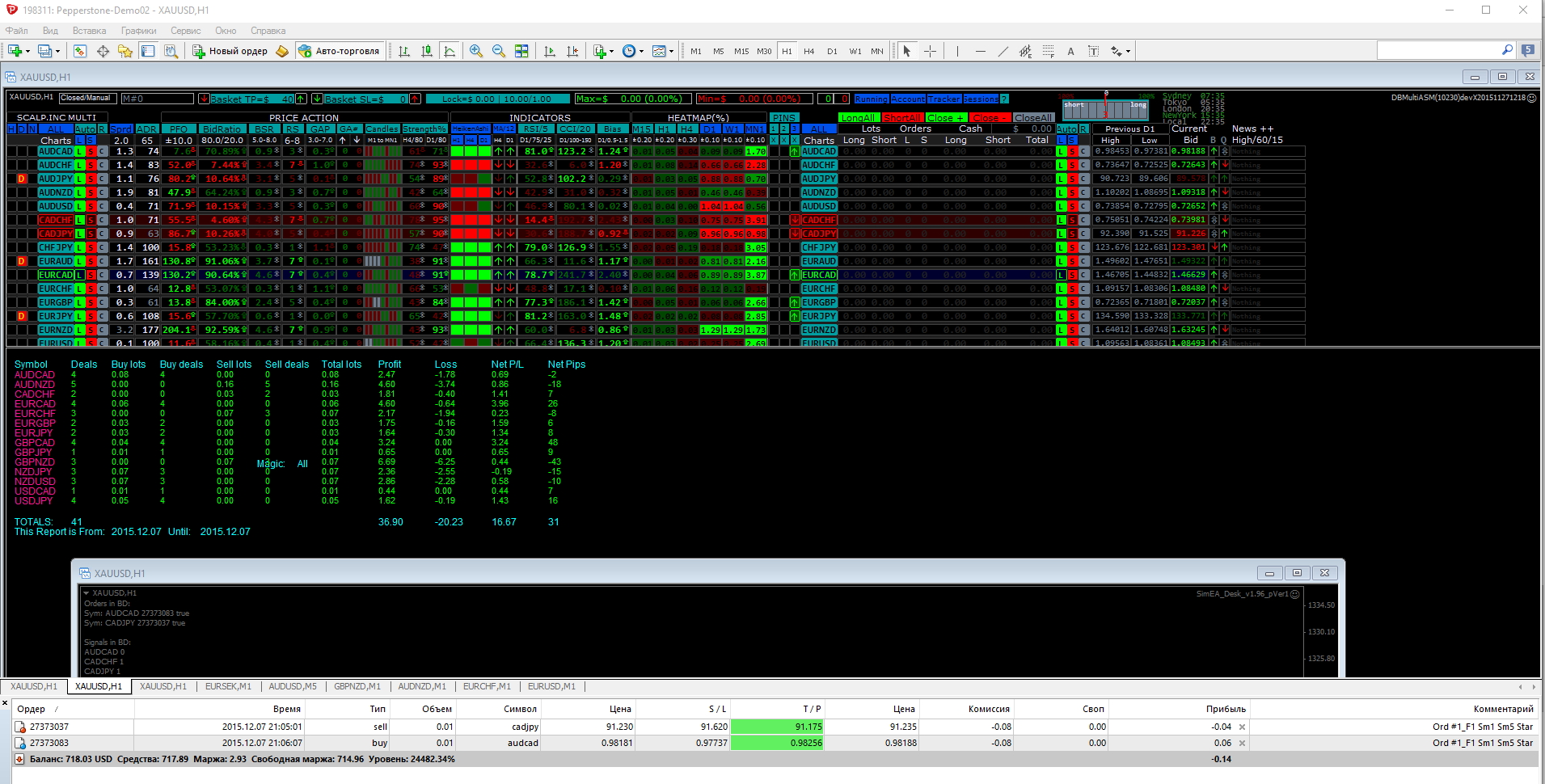Select the H4 timeframe button
This screenshot has height=784, width=1545.
point(809,51)
